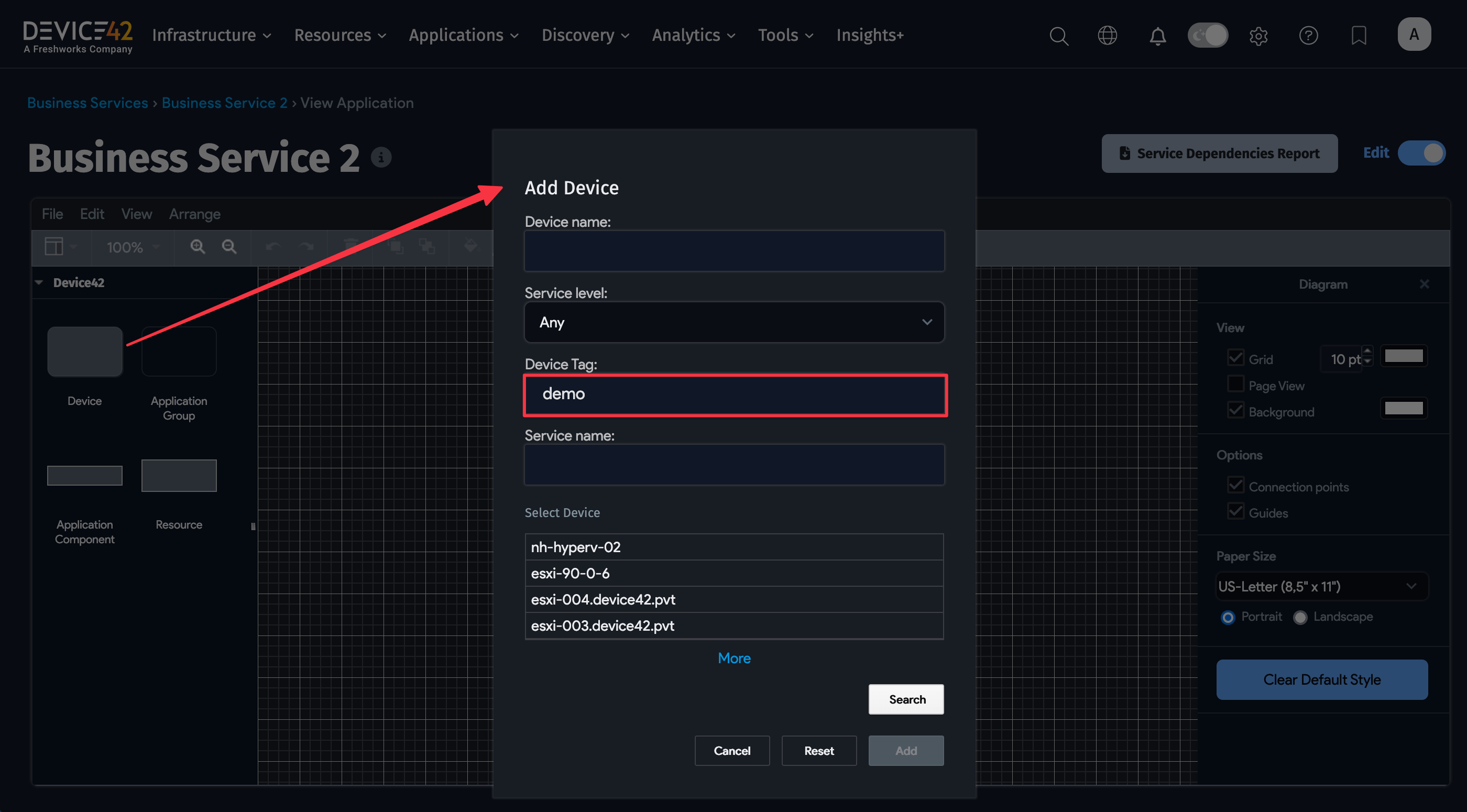The height and width of the screenshot is (812, 1467).
Task: Open the Service level dropdown
Action: click(734, 322)
